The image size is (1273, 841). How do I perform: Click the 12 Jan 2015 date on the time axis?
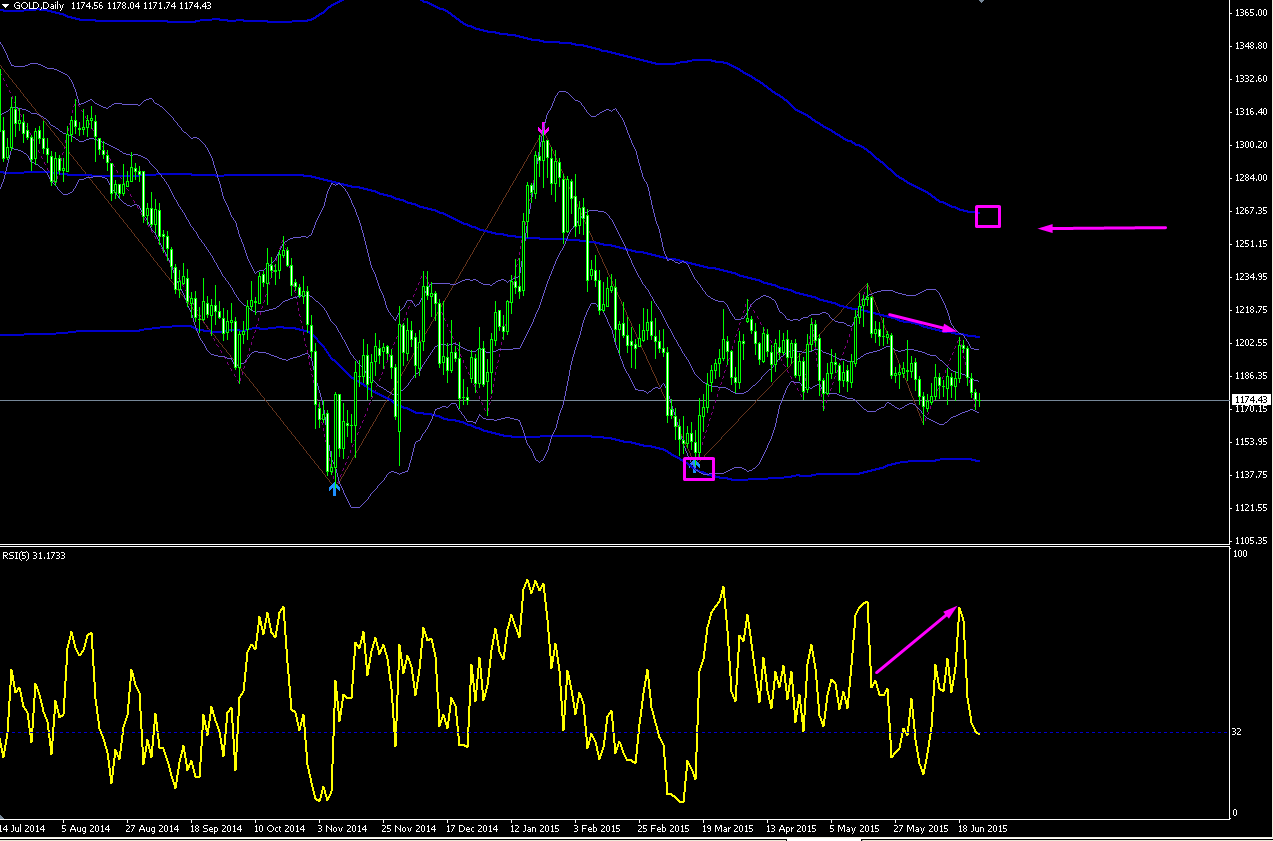point(533,829)
